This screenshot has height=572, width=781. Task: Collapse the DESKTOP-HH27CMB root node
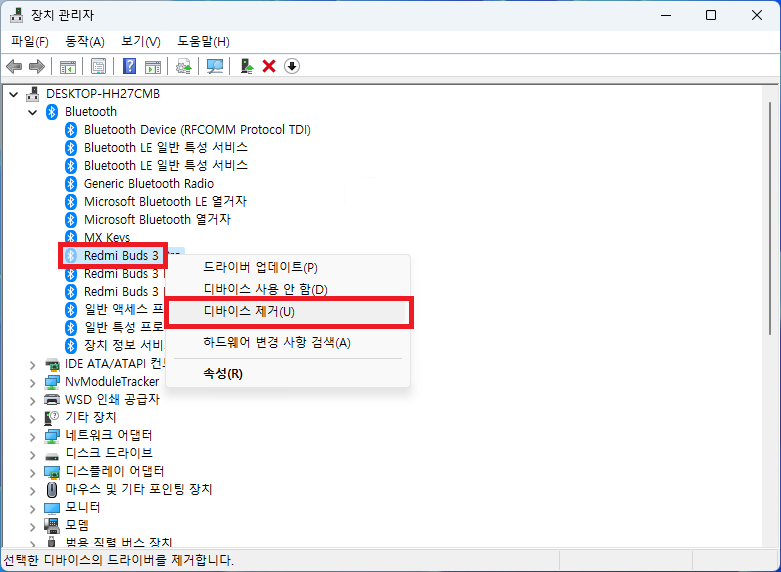(13, 94)
